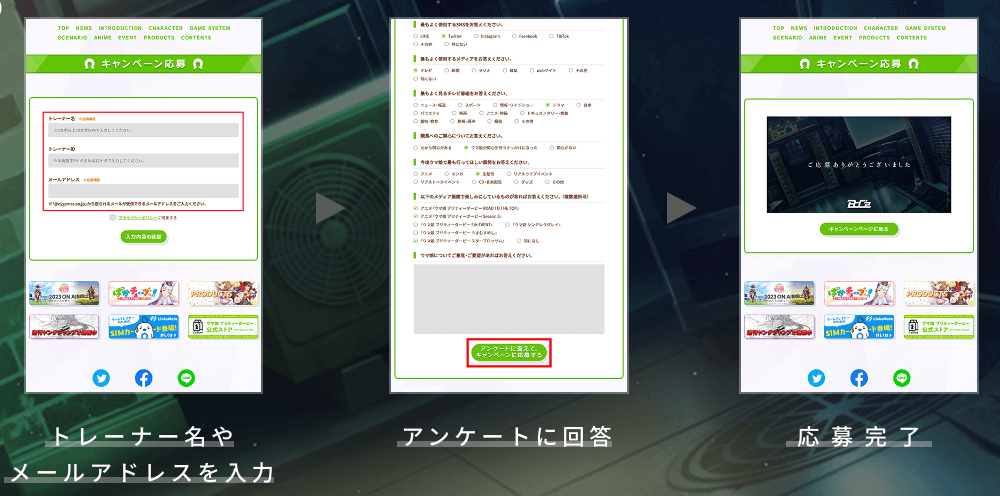Click the Facebook icon in the right screenshot
This screenshot has height=496, width=1000.
[x=859, y=378]
